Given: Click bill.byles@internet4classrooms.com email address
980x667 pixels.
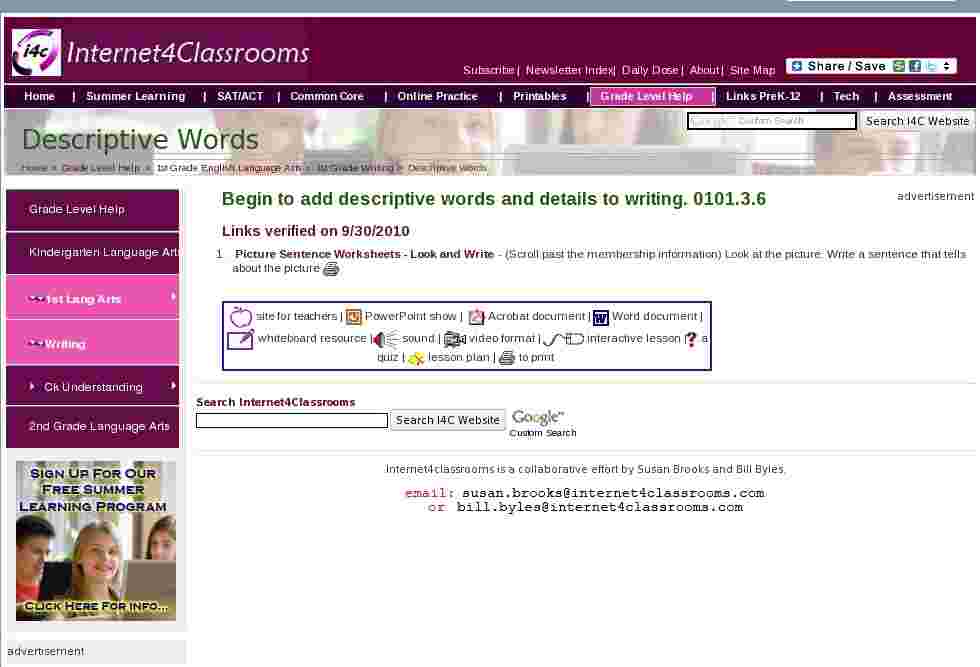Looking at the screenshot, I should 600,507.
